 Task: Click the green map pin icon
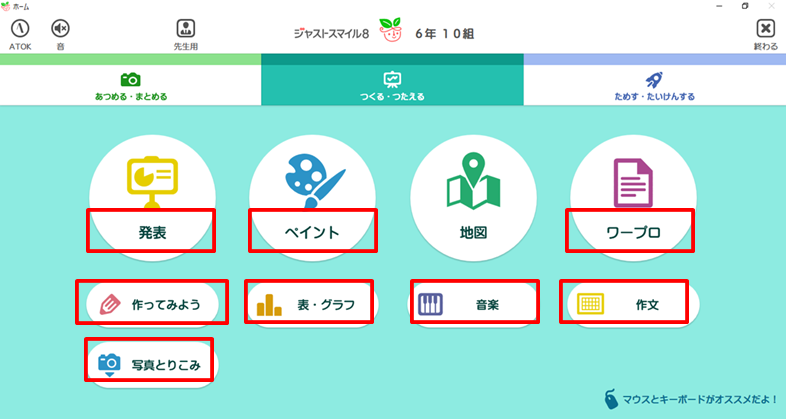coord(474,180)
